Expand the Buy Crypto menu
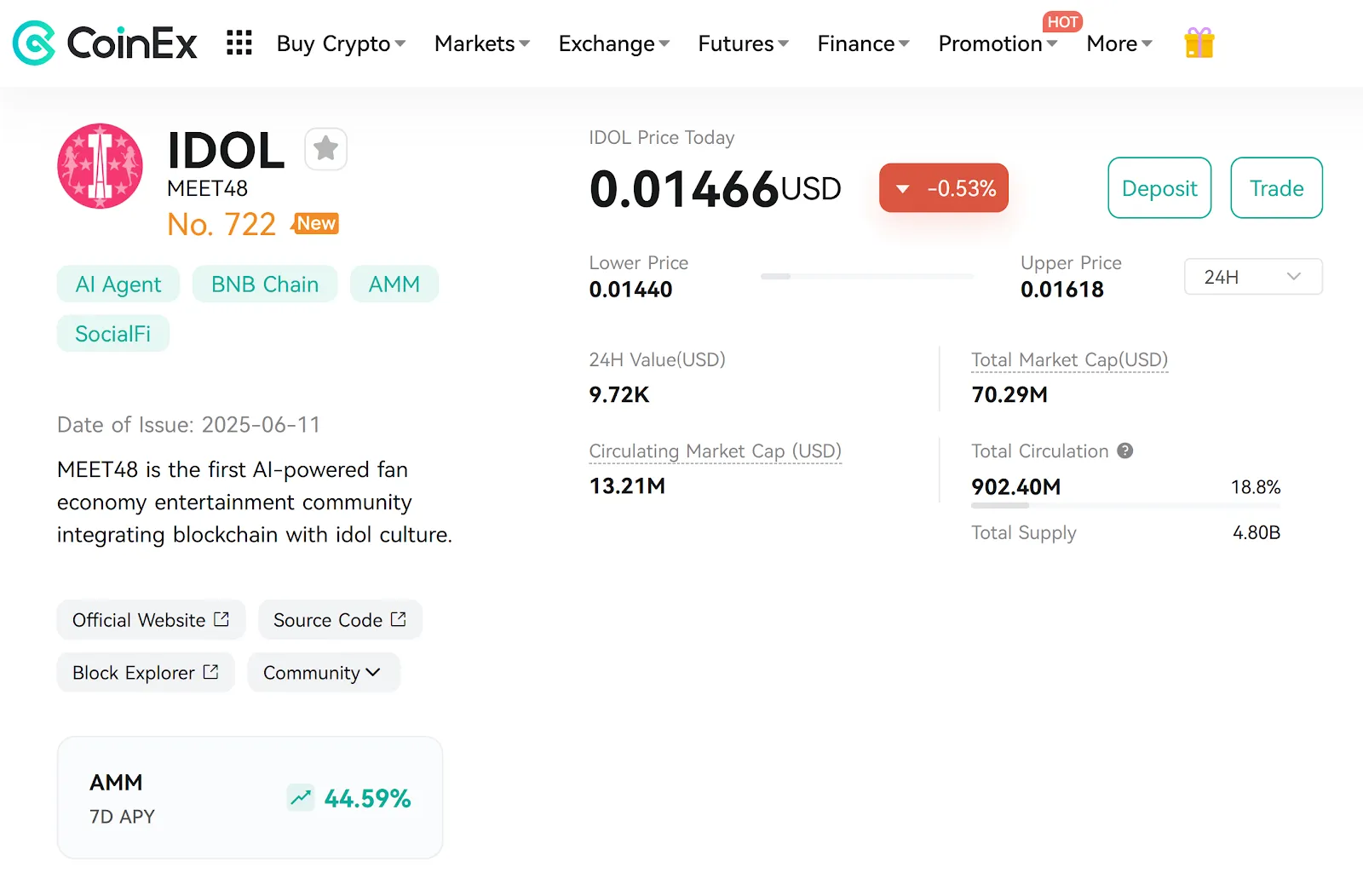Viewport: 1363px width, 896px height. coord(341,43)
